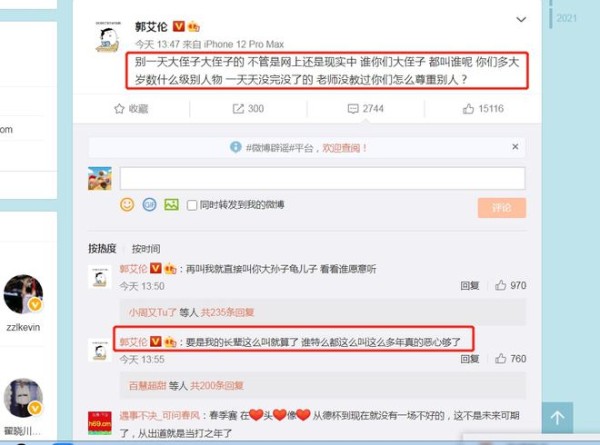Check 同时转发到我的微博 checkbox
This screenshot has width=600, height=445.
[x=192, y=205]
